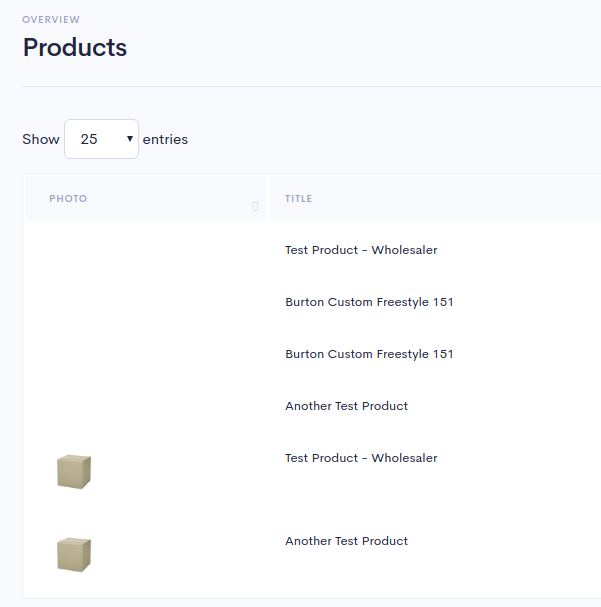This screenshot has height=607, width=601.
Task: Open the entries-per-page dropdown showing 25
Action: [101, 139]
